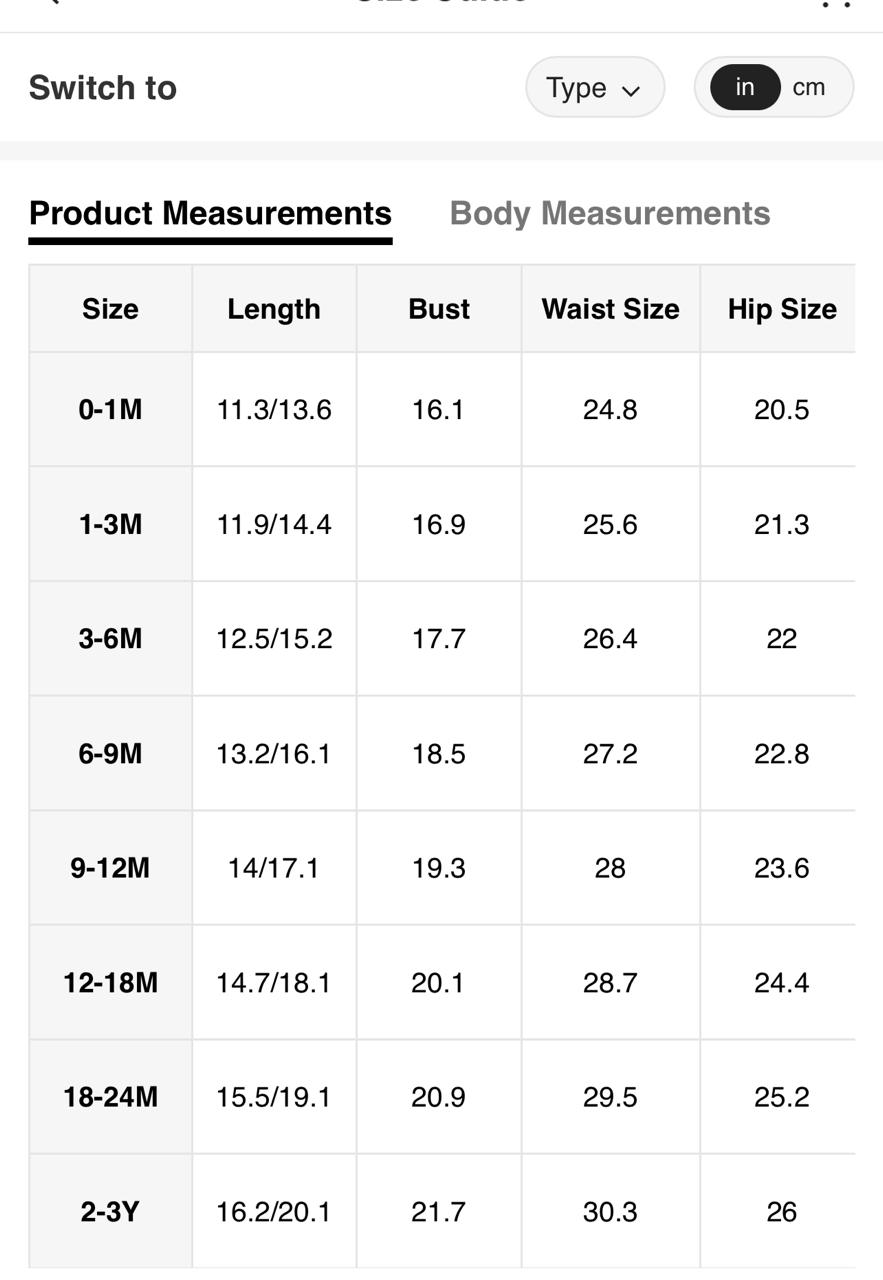This screenshot has height=1280, width=883.
Task: Click the Hip Size column header
Action: (782, 309)
